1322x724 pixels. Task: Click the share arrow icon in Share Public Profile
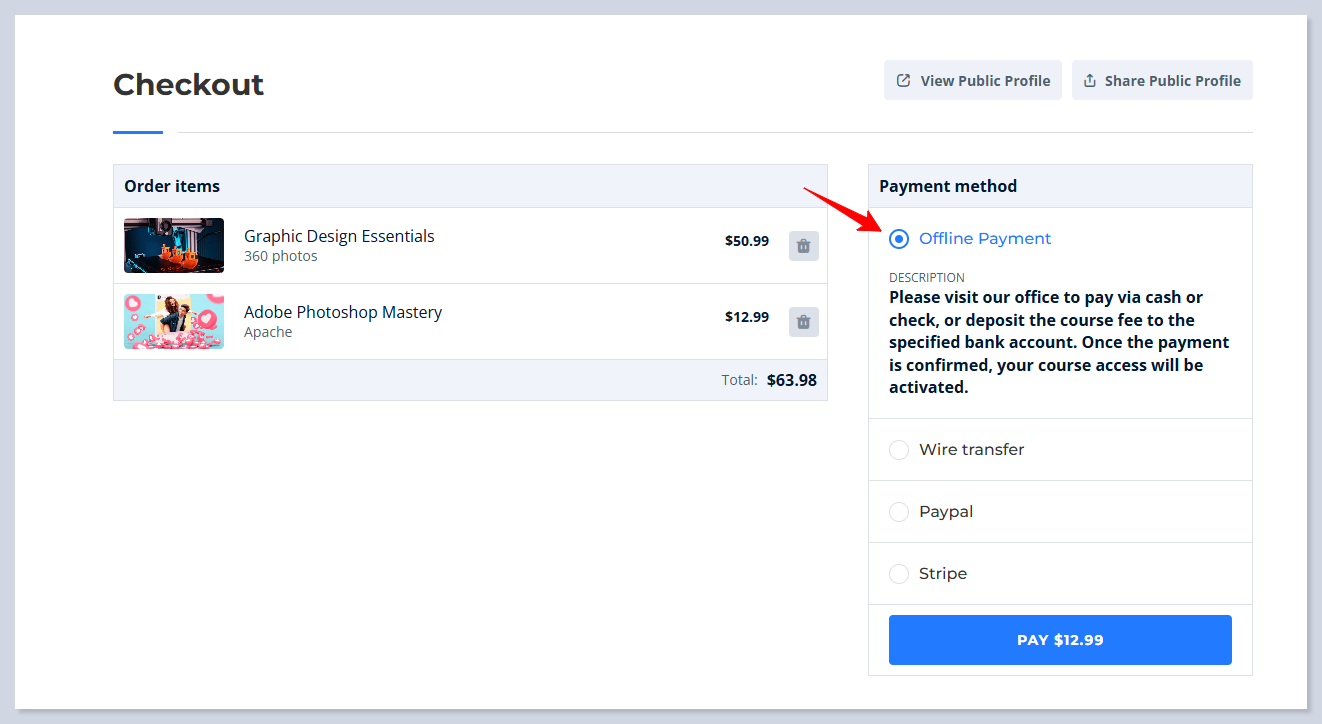pyautogui.click(x=1090, y=81)
